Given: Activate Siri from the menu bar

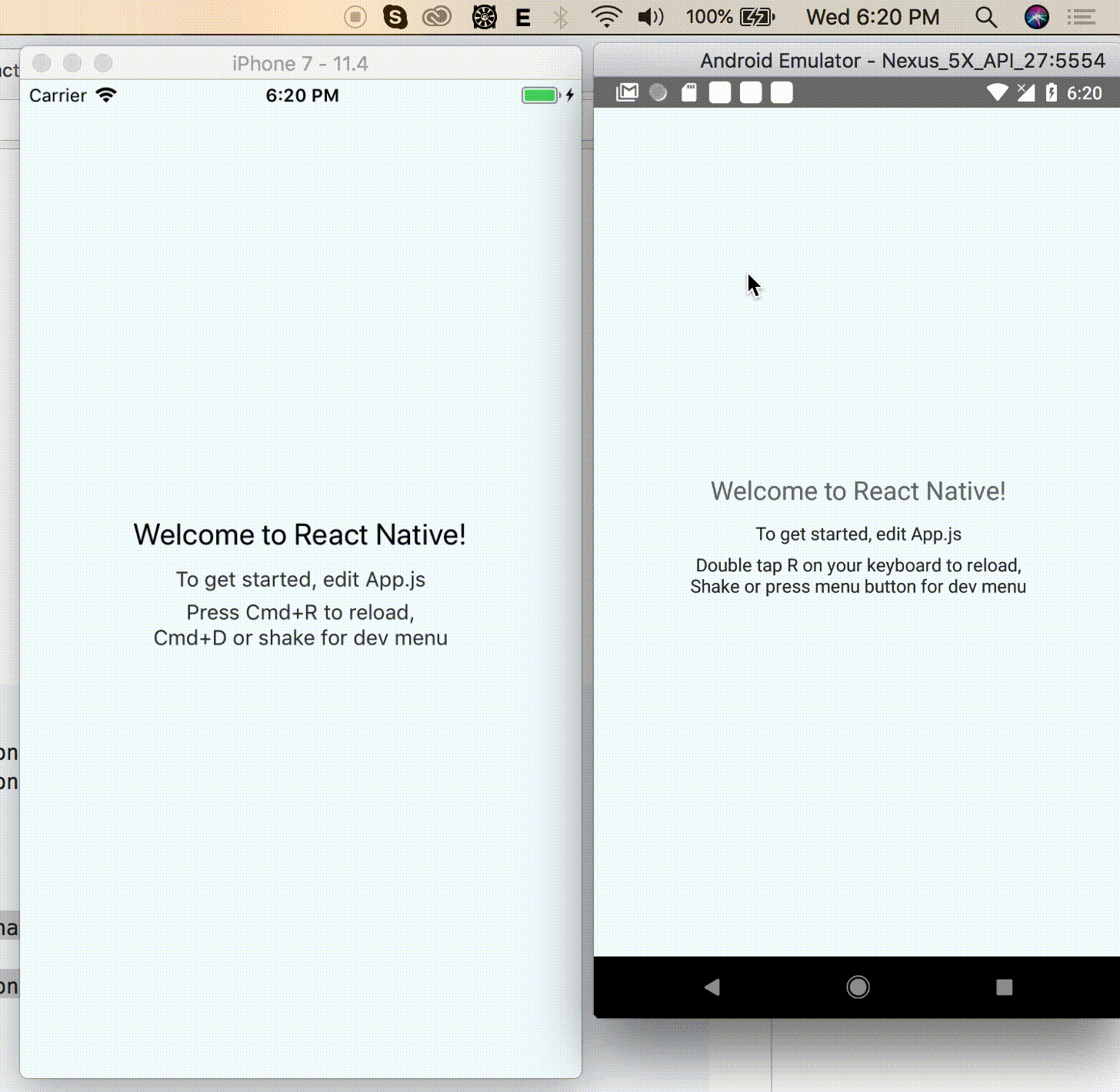Looking at the screenshot, I should click(1037, 17).
